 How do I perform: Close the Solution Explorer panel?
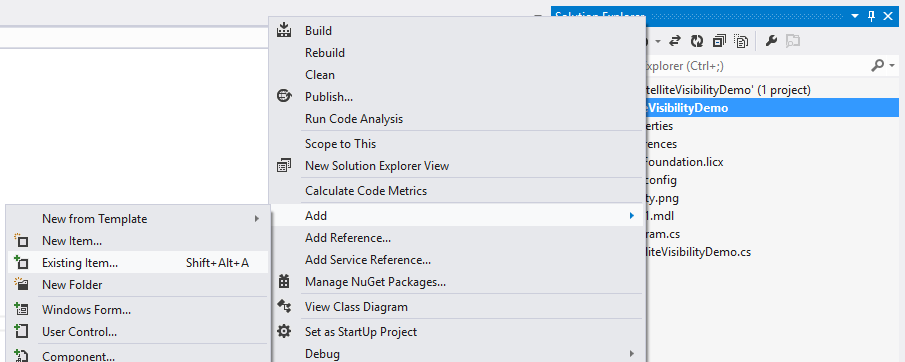[888, 16]
